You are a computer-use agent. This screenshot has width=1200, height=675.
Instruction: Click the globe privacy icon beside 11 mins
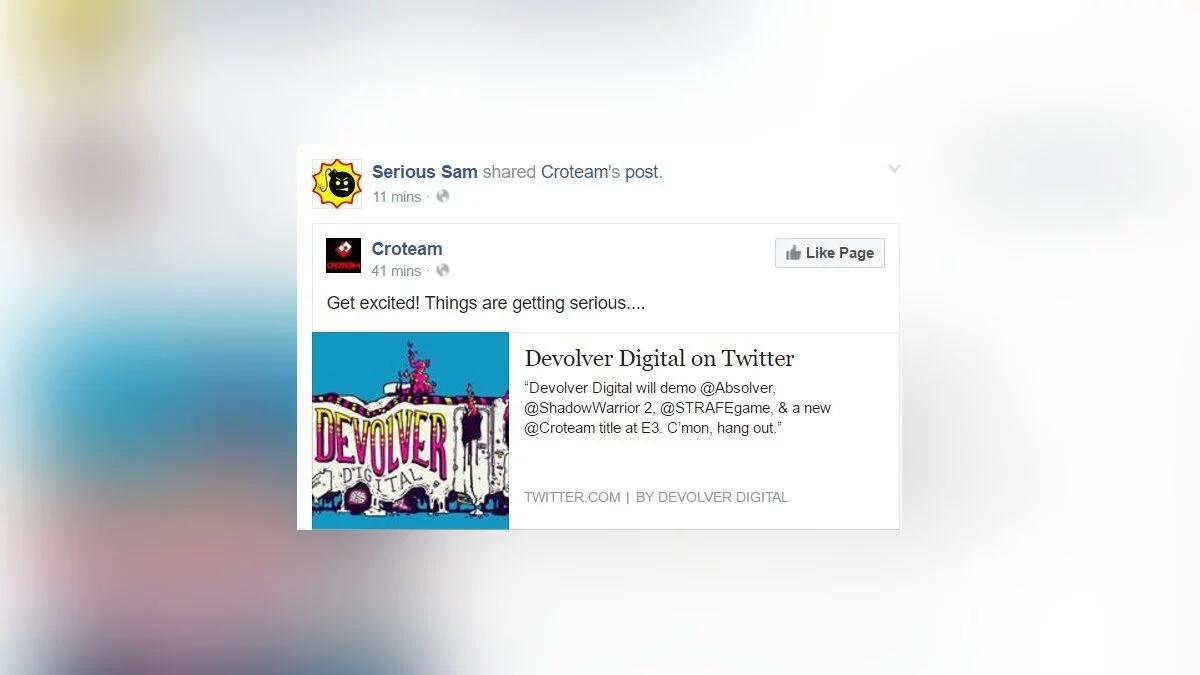tap(442, 196)
